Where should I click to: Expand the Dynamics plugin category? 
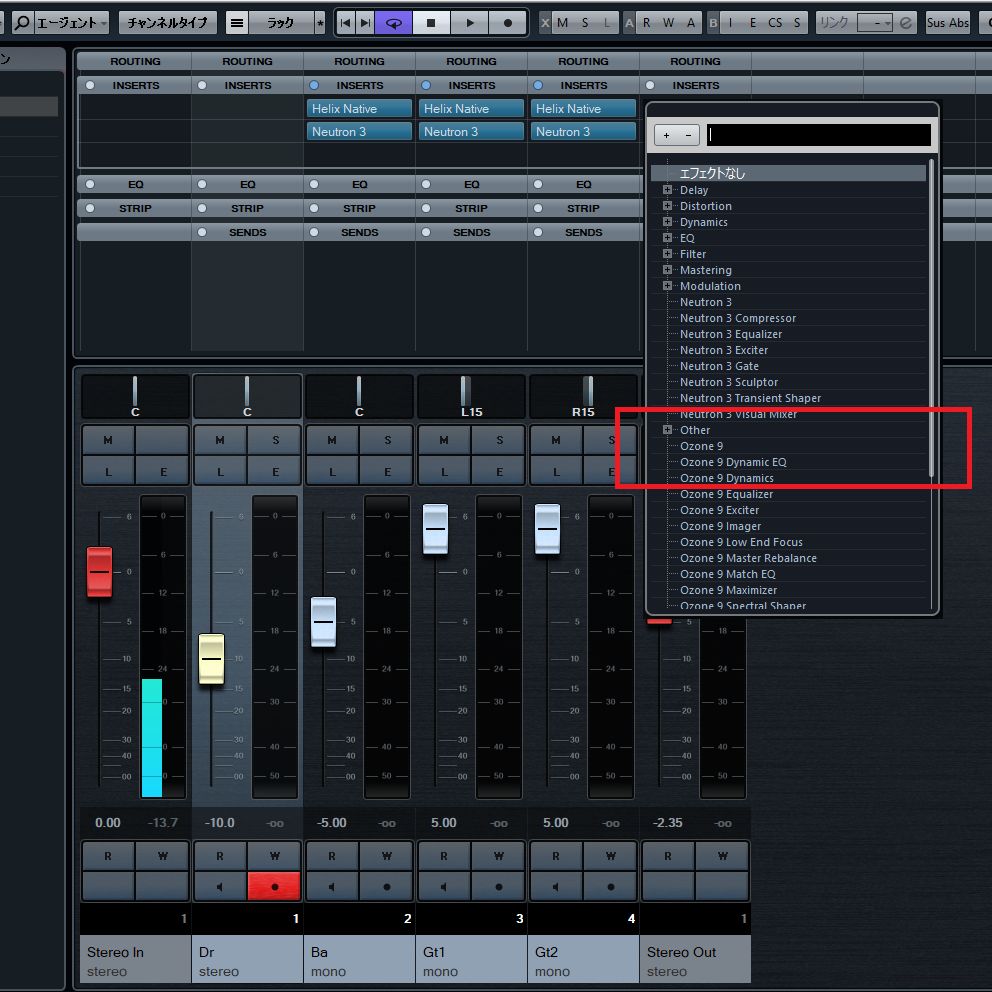click(667, 221)
